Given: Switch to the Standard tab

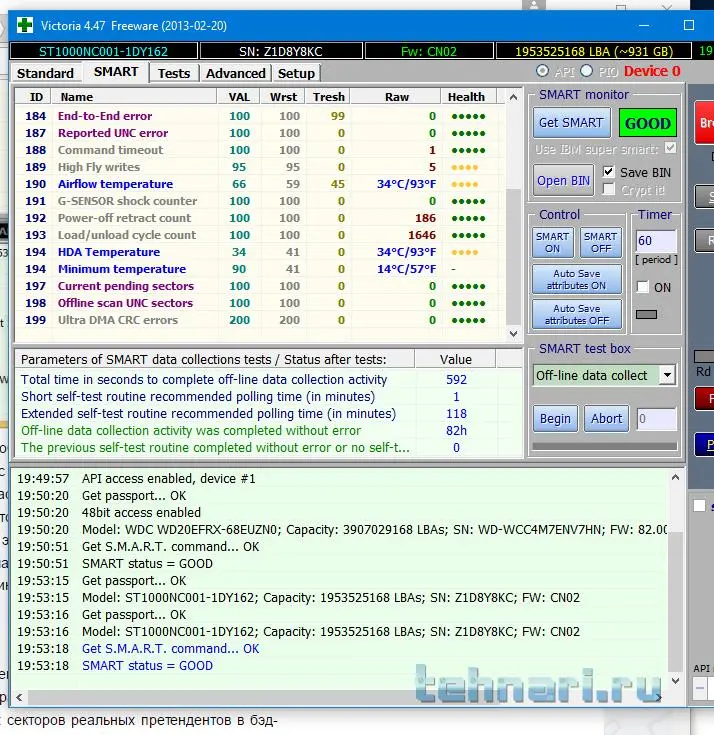Looking at the screenshot, I should point(45,74).
